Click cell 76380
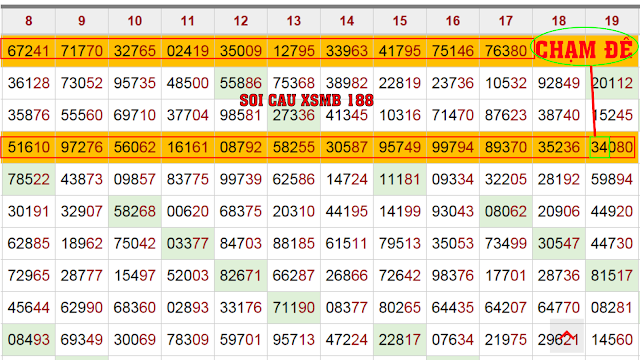 point(506,51)
